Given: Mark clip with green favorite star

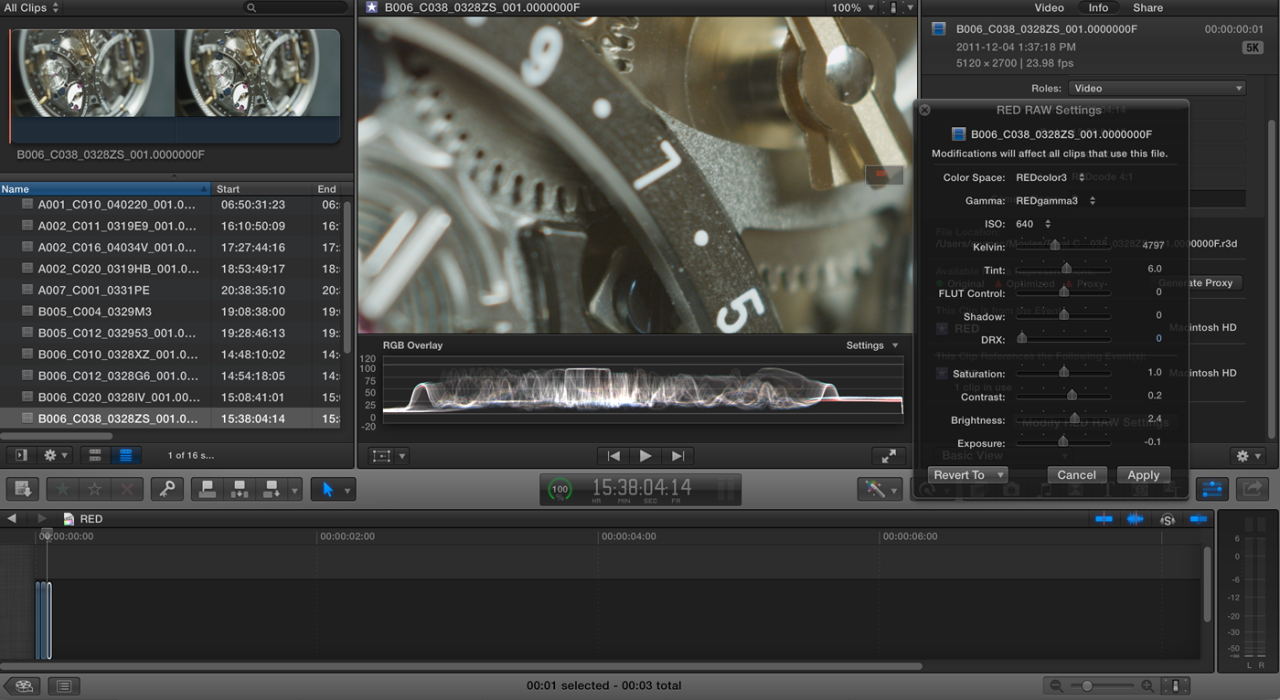Looking at the screenshot, I should click(x=62, y=489).
